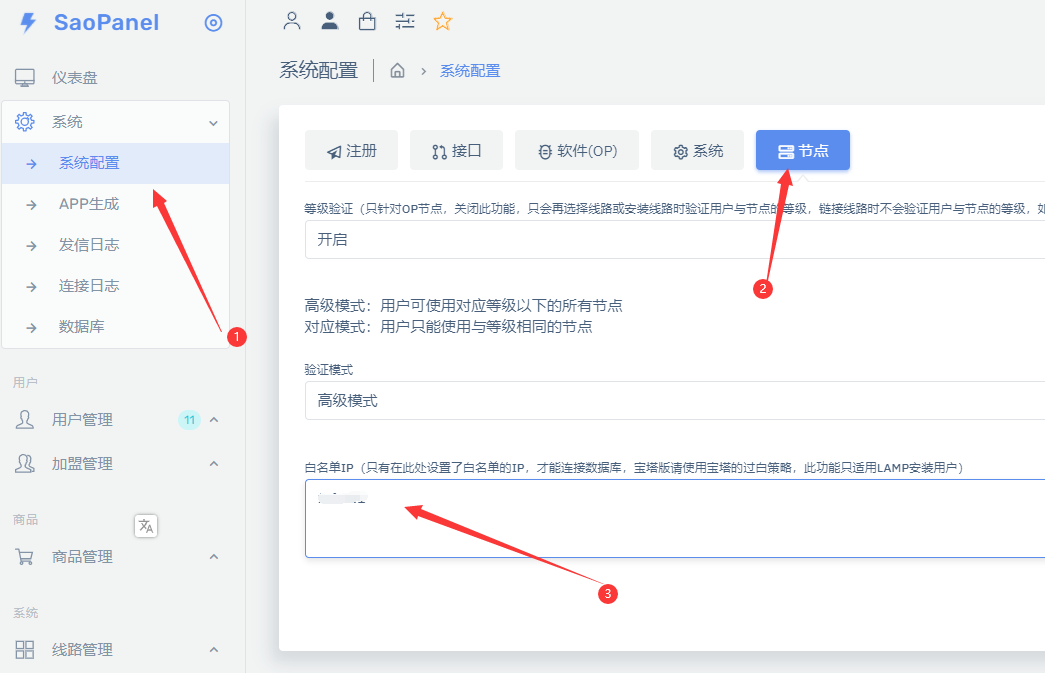Click the sliders settings icon in top bar
The image size is (1045, 673).
405,20
